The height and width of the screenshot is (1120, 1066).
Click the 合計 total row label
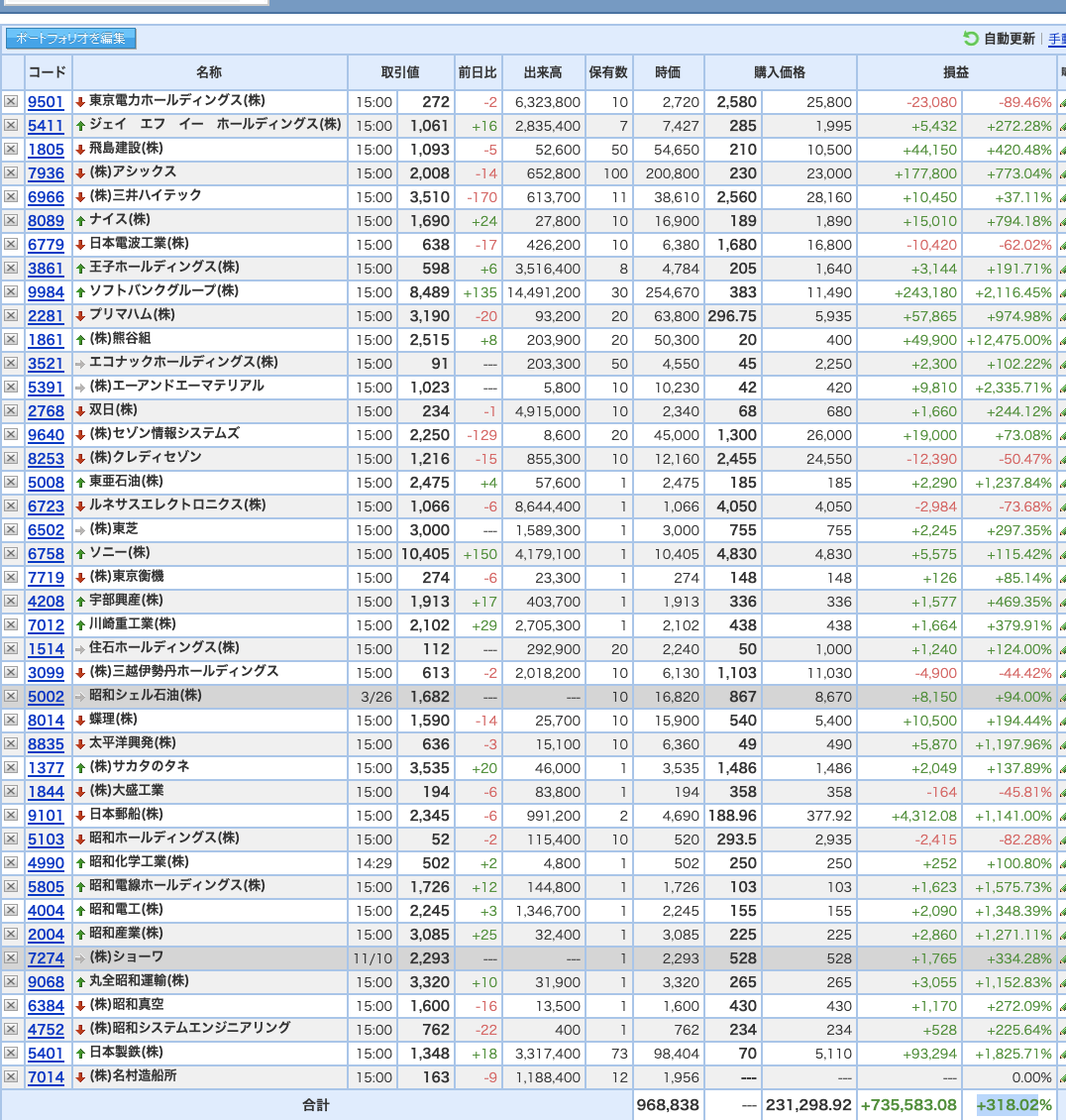click(316, 1105)
